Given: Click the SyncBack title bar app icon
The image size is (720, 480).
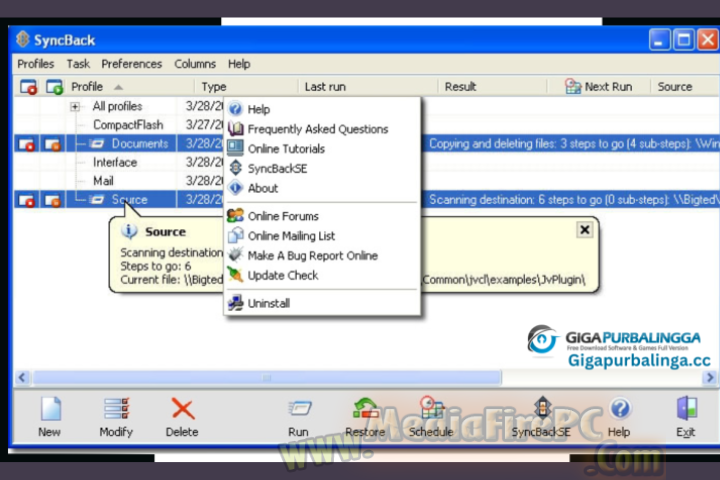Looking at the screenshot, I should coord(22,40).
